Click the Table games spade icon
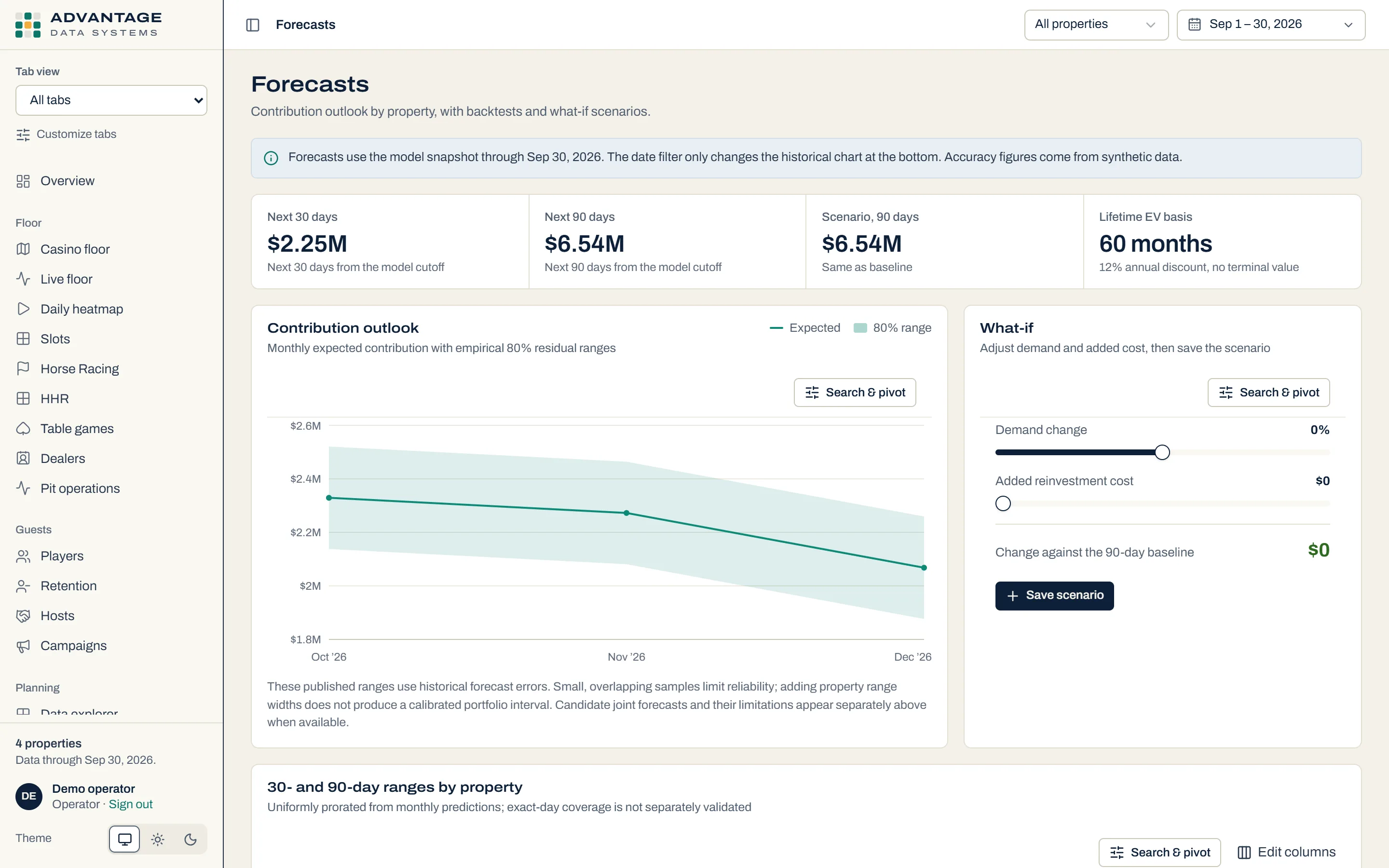1389x868 pixels. click(x=23, y=428)
